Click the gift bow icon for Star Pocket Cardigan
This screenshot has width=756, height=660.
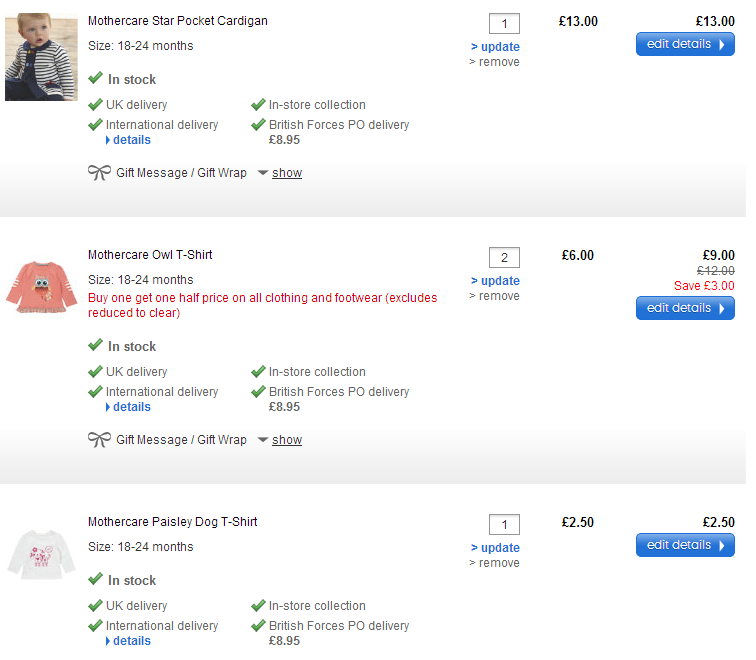pyautogui.click(x=99, y=173)
